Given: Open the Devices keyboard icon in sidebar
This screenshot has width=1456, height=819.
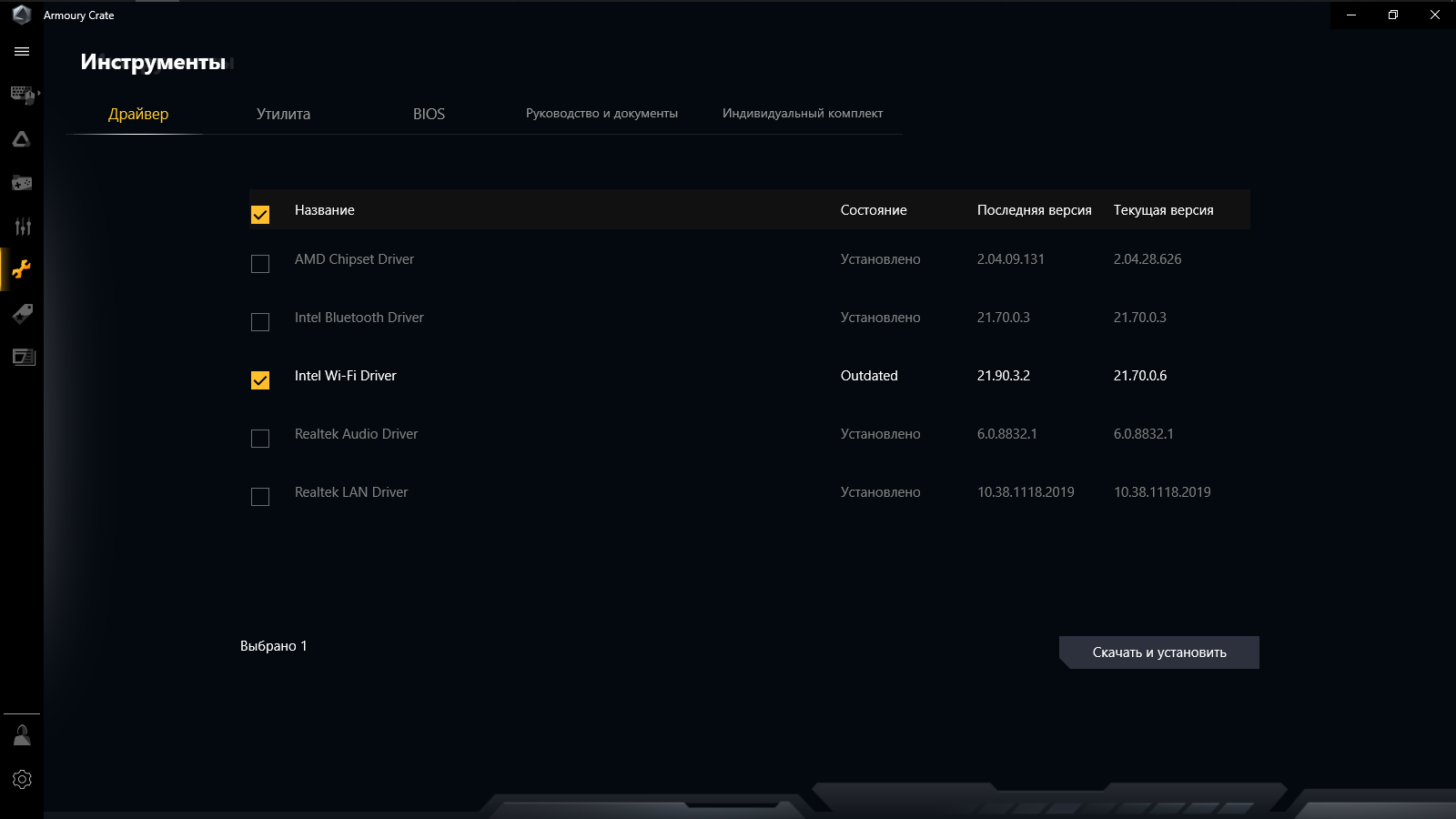Looking at the screenshot, I should coord(22,95).
